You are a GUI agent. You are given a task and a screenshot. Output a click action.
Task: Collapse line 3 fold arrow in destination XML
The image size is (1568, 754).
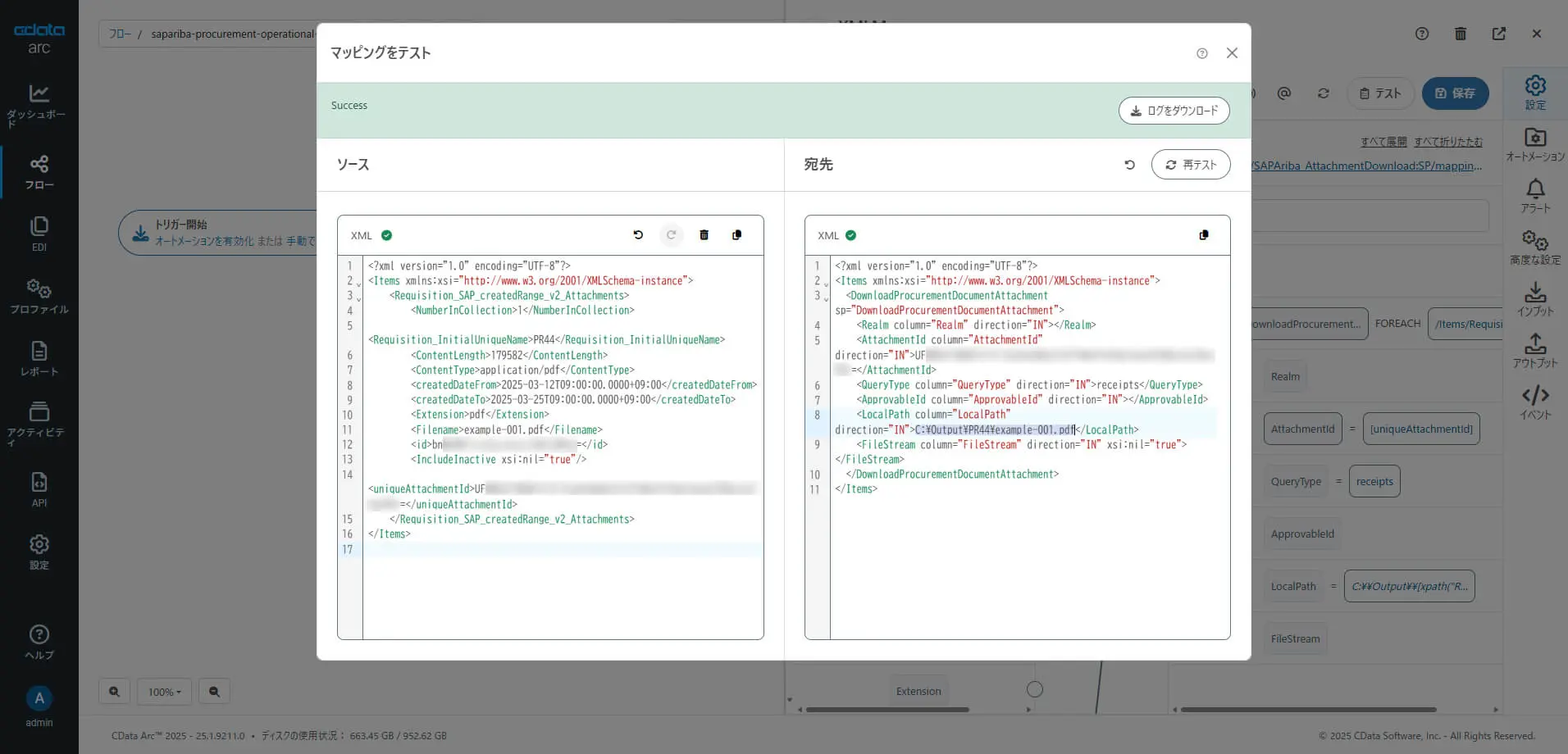826,299
